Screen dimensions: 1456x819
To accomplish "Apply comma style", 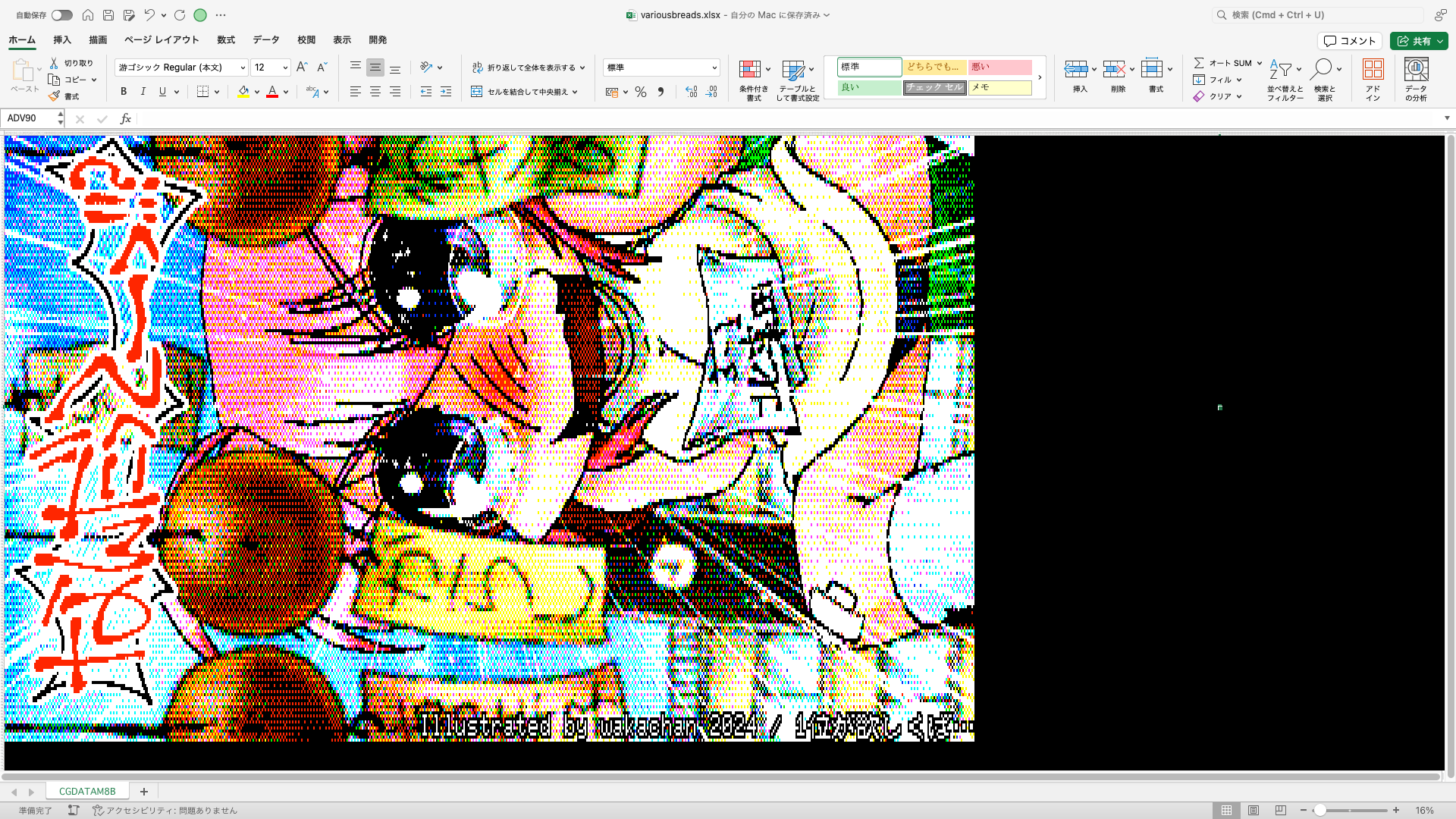I will point(661,92).
